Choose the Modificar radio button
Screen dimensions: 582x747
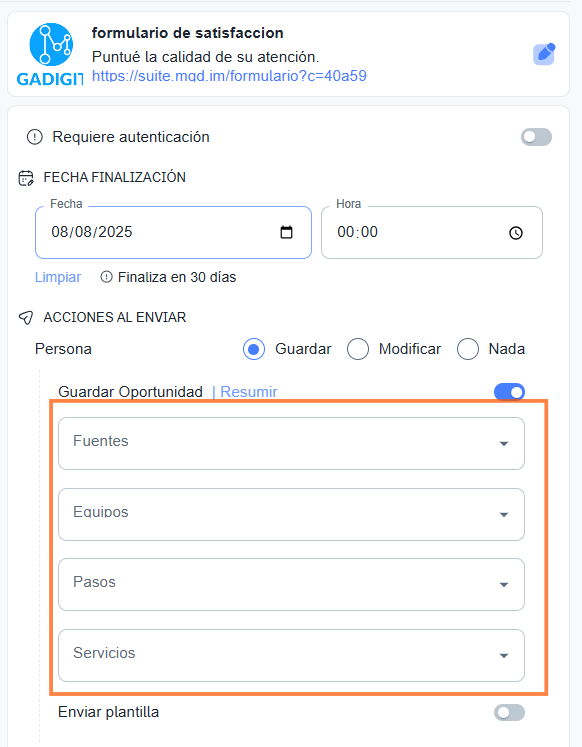click(358, 349)
